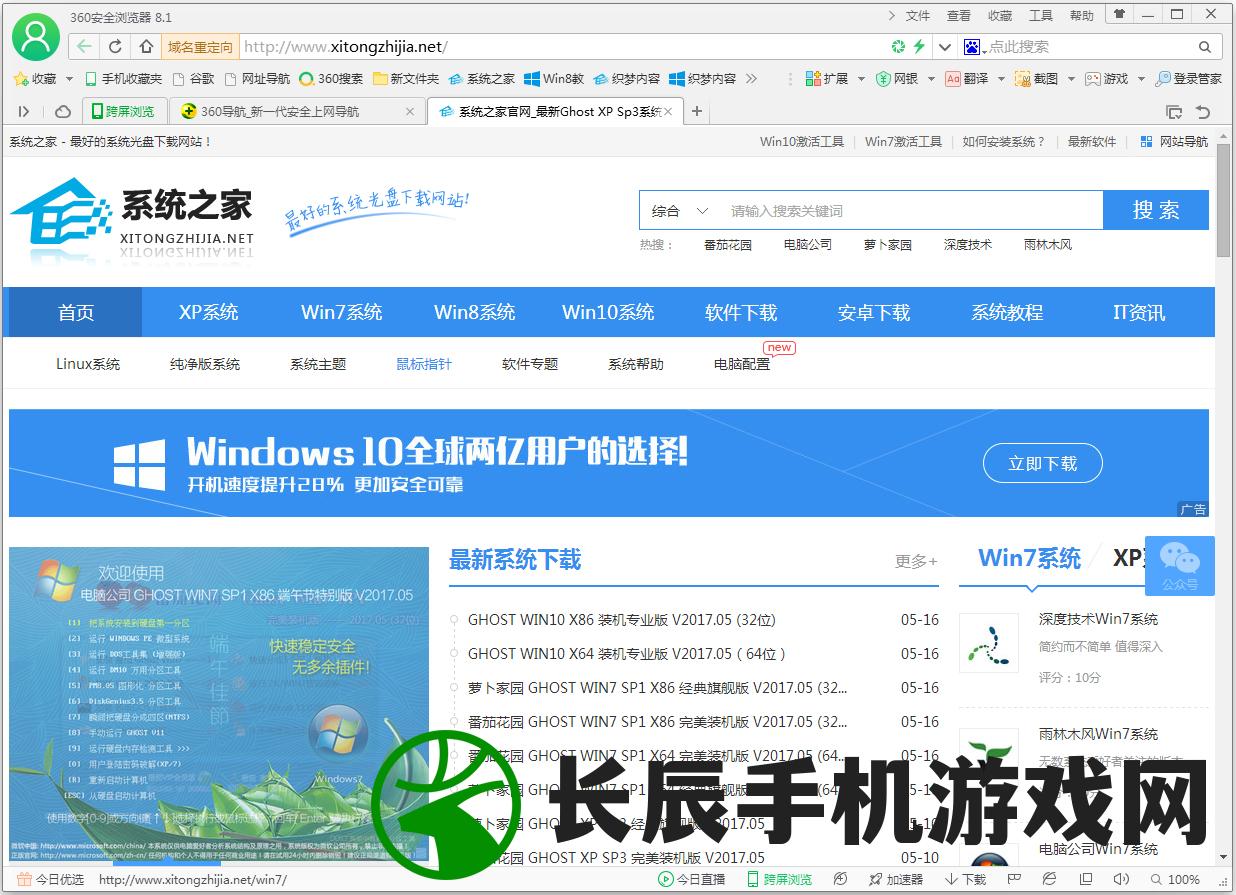Show more bookmarks via double chevron
Viewport: 1236px width, 895px height.
[752, 78]
